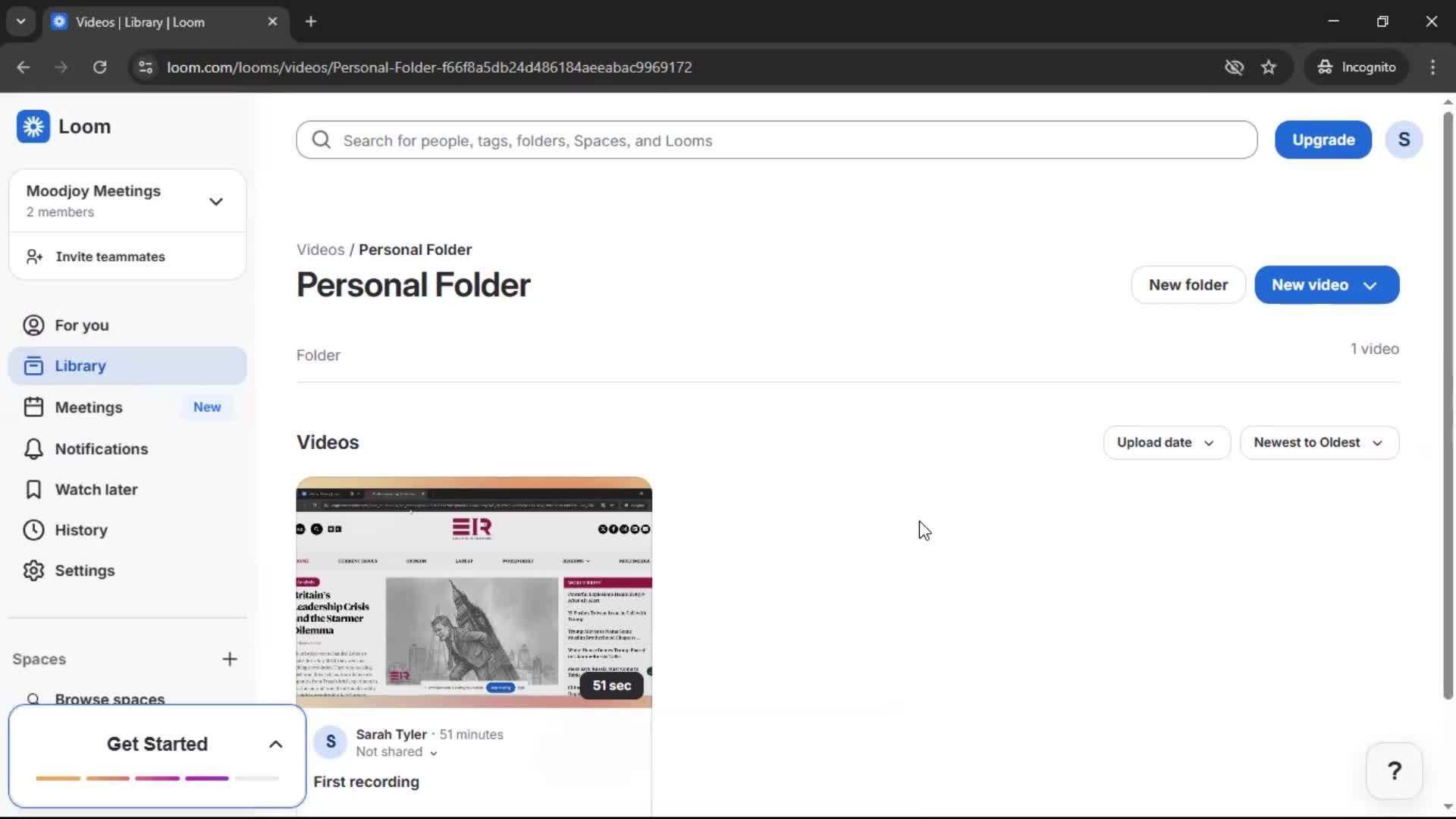Expand the Moodjoy Meetings workspace switcher

tap(216, 201)
